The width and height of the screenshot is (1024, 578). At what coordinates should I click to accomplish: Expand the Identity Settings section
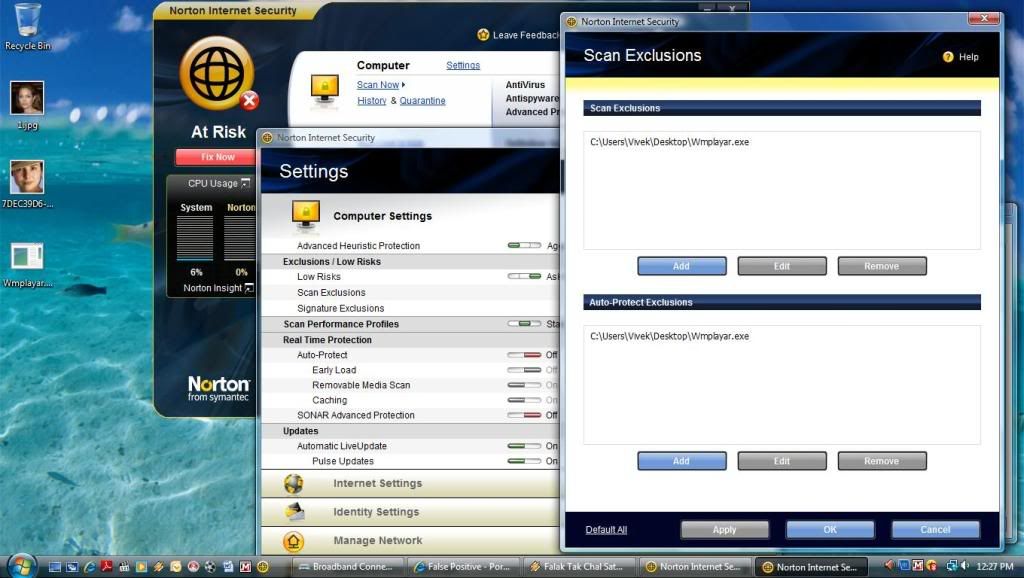point(411,512)
